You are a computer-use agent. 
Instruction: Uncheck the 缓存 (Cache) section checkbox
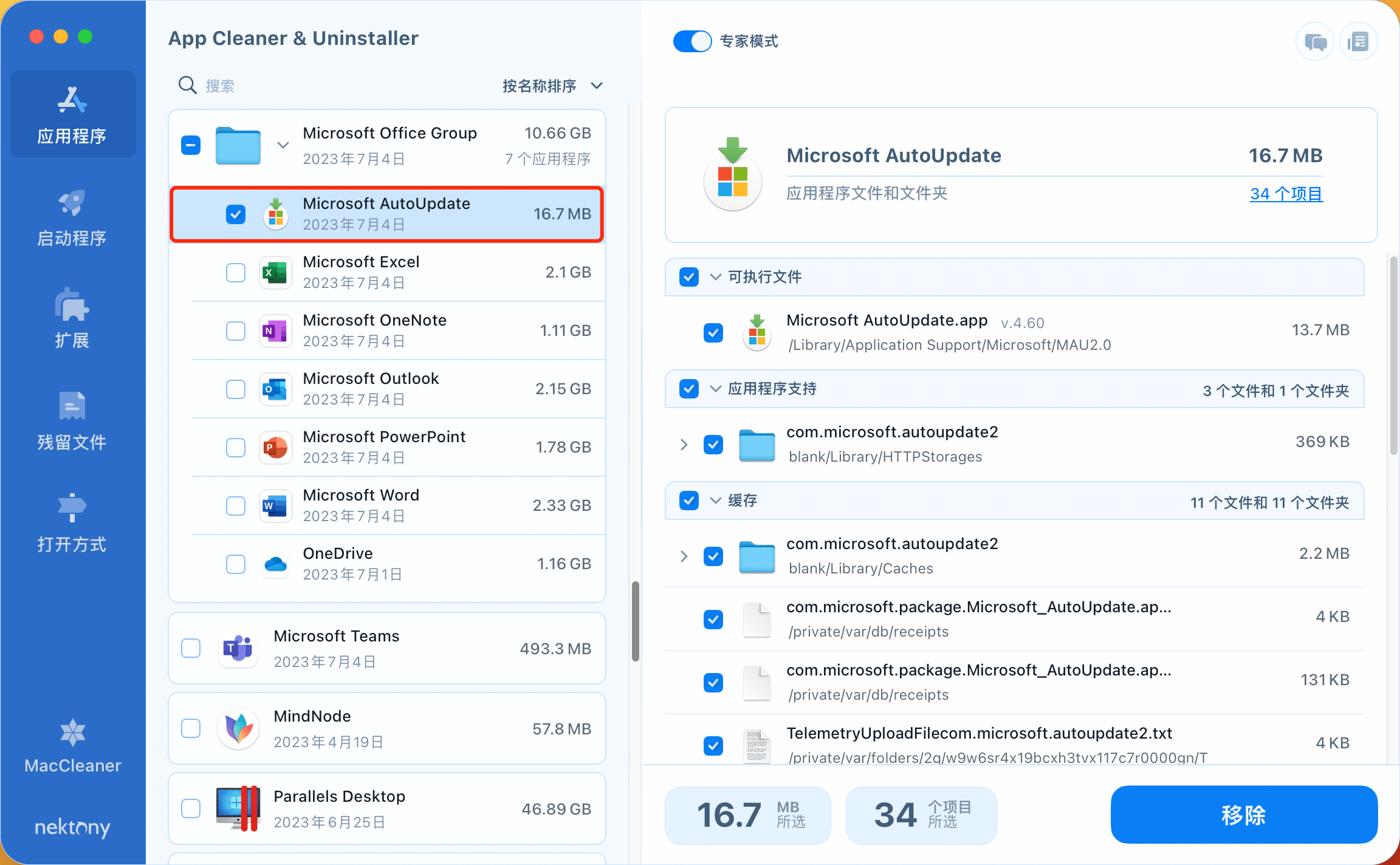click(688, 501)
